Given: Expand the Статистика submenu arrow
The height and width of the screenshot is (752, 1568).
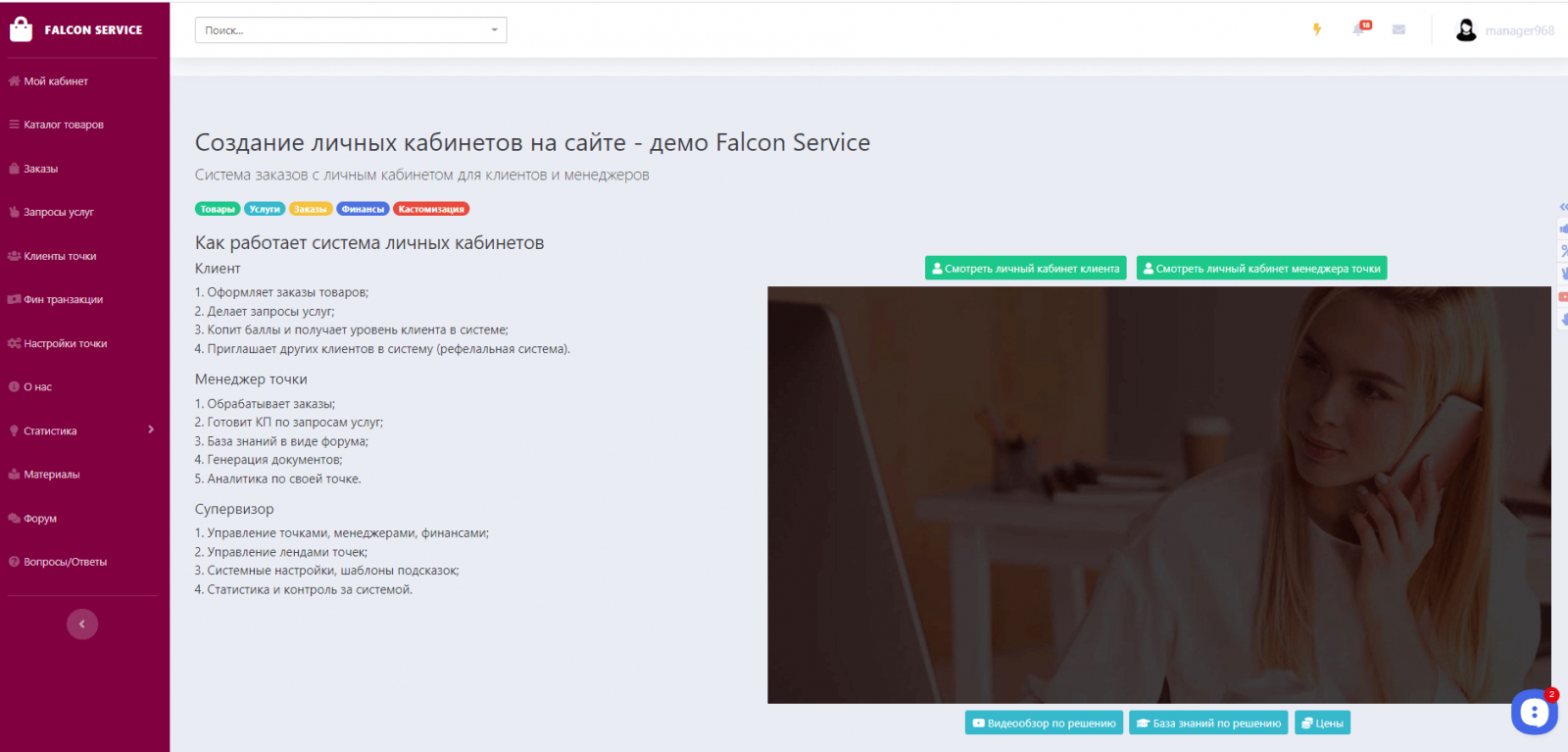Looking at the screenshot, I should click(x=151, y=429).
